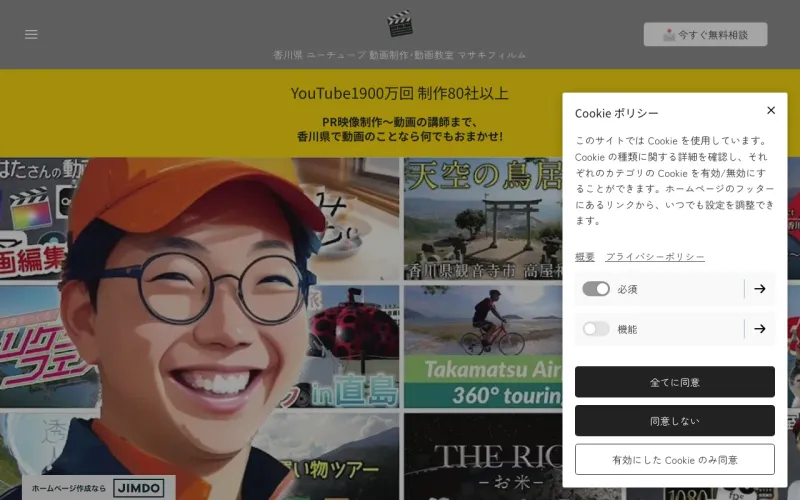Open the JIMDO homepage creation banner

click(x=98, y=488)
